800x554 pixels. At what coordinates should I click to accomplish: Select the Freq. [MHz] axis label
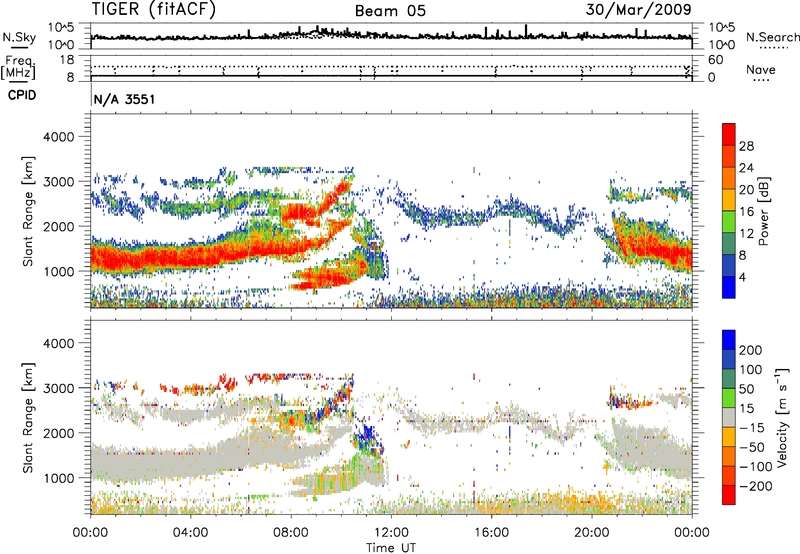(x=18, y=68)
